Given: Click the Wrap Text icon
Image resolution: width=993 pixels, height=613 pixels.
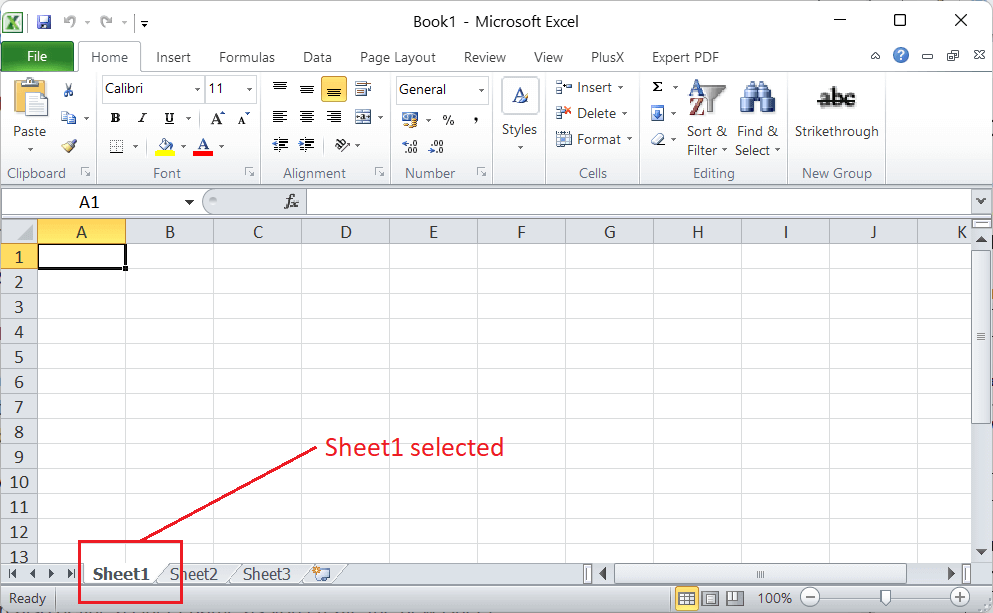Looking at the screenshot, I should click(x=362, y=90).
